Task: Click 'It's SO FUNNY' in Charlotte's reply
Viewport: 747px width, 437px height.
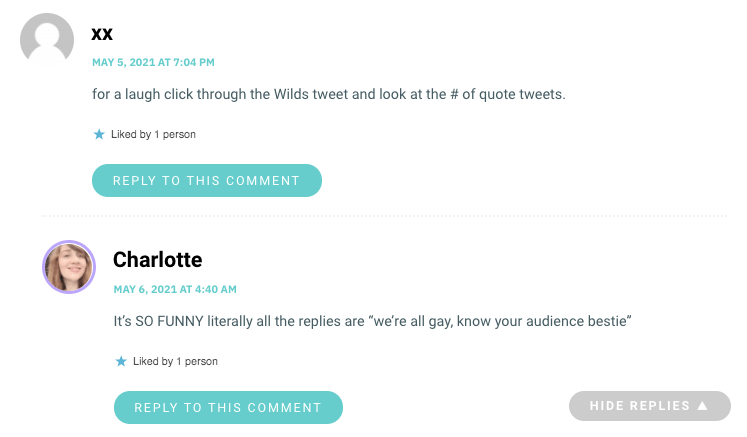Action: click(x=159, y=321)
